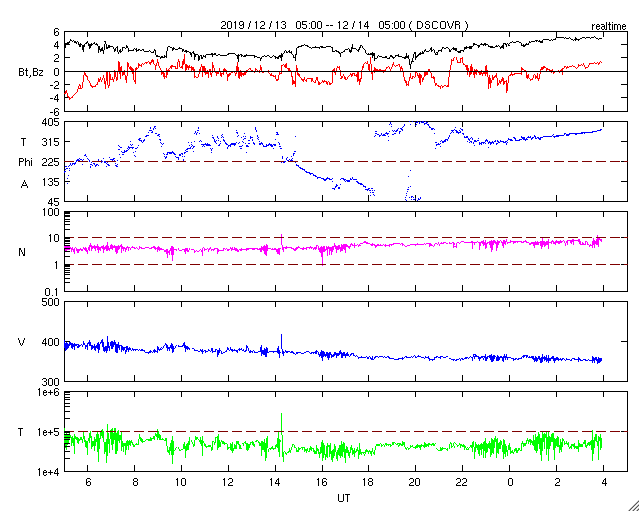Click the '1e+5' temperature axis value
640x512 pixels.
(49, 432)
